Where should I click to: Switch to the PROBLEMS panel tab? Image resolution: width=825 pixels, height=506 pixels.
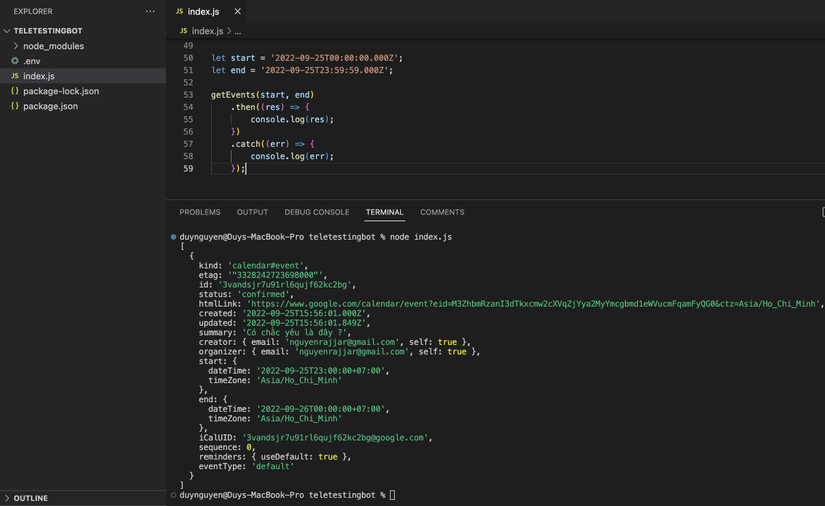200,212
